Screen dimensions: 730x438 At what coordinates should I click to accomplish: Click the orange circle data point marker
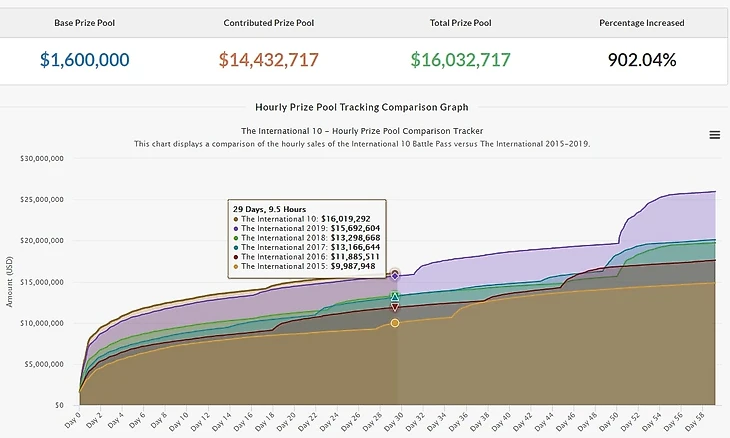click(395, 323)
